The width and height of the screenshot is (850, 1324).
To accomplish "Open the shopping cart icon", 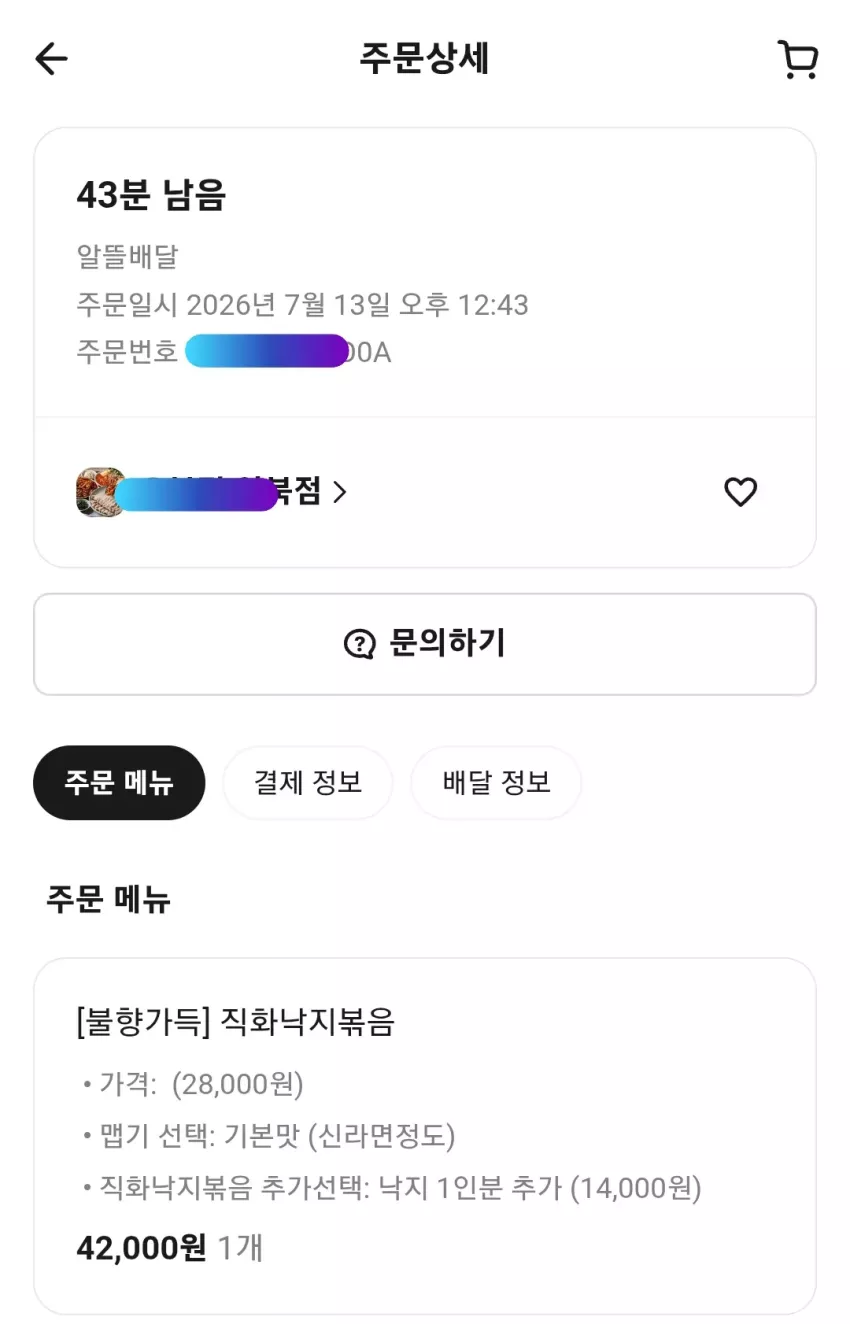I will tap(797, 60).
